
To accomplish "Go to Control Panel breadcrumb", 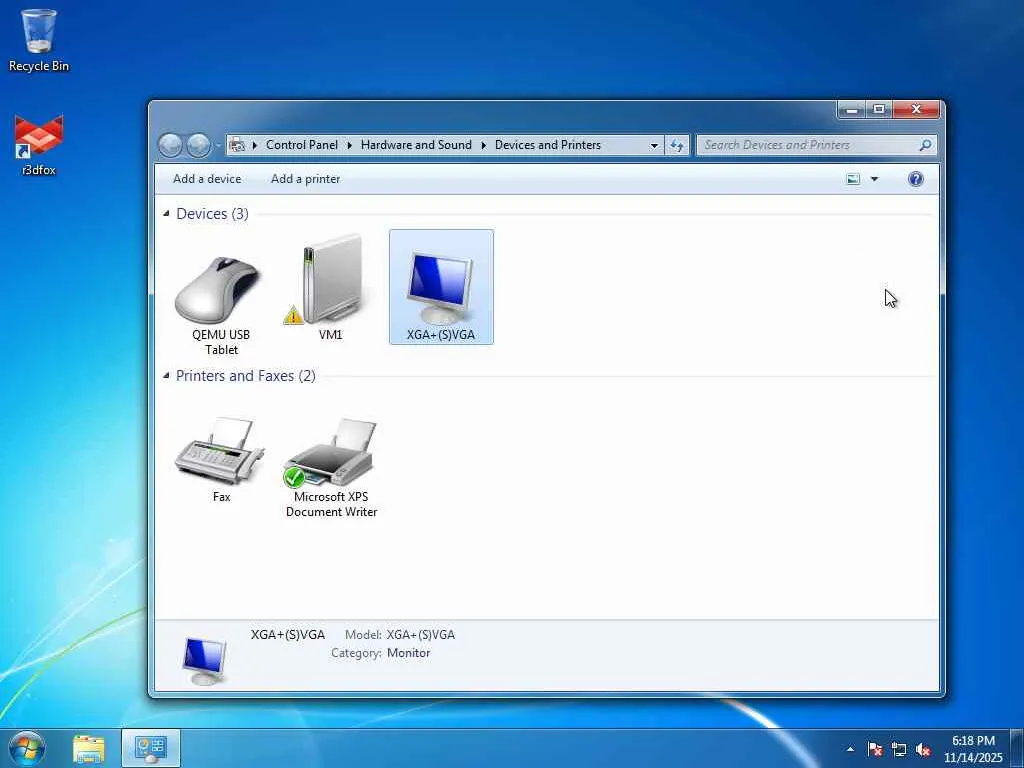I will 302,145.
